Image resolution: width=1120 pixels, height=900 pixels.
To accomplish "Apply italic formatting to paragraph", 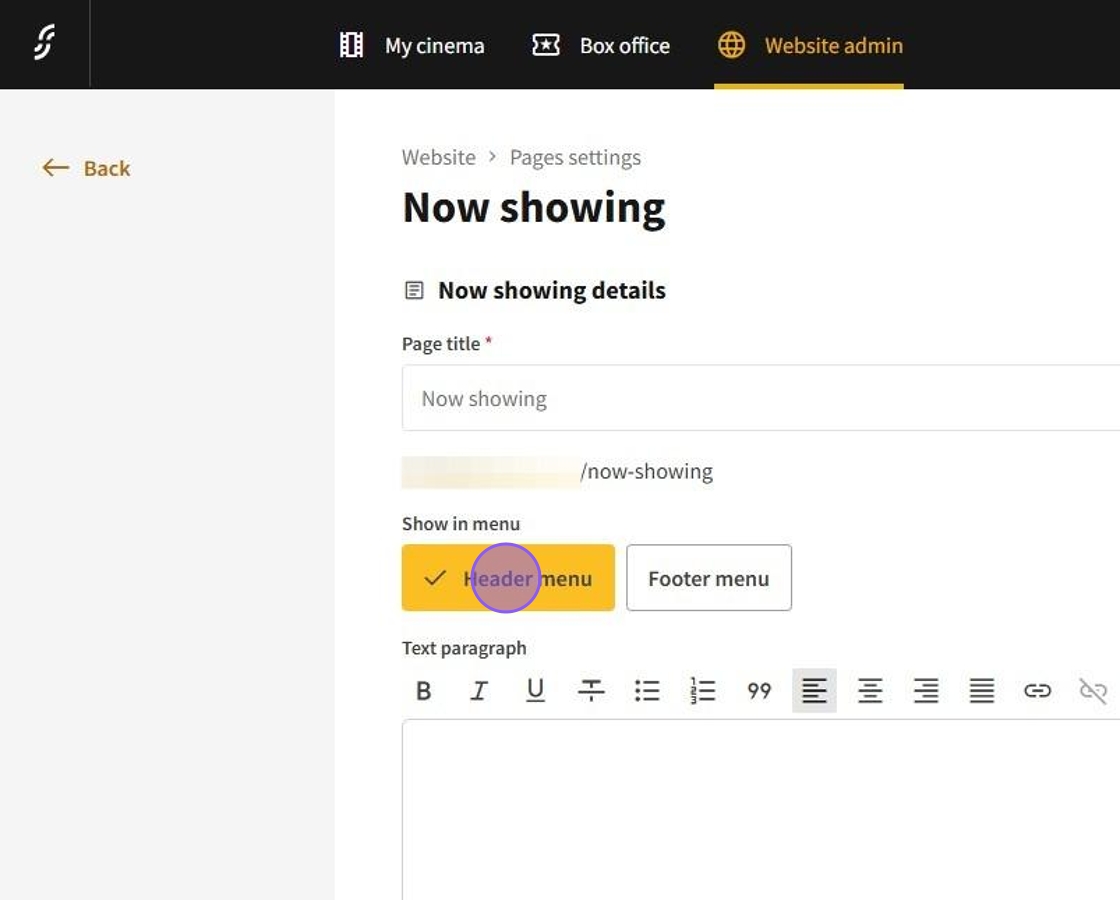I will click(x=479, y=691).
